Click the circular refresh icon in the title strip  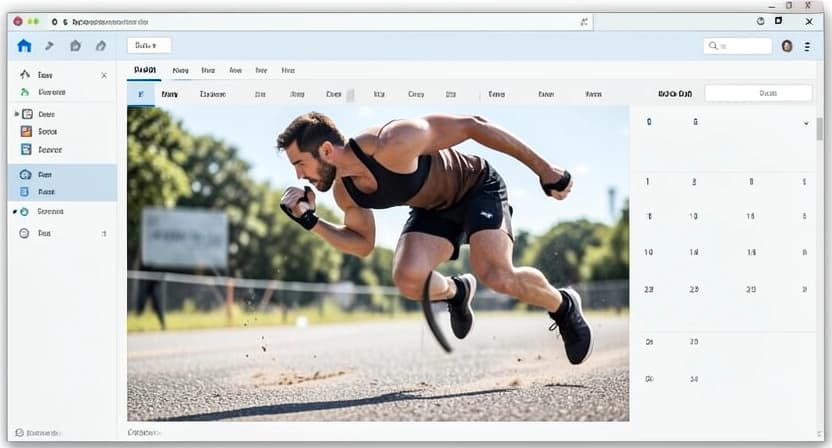point(760,21)
